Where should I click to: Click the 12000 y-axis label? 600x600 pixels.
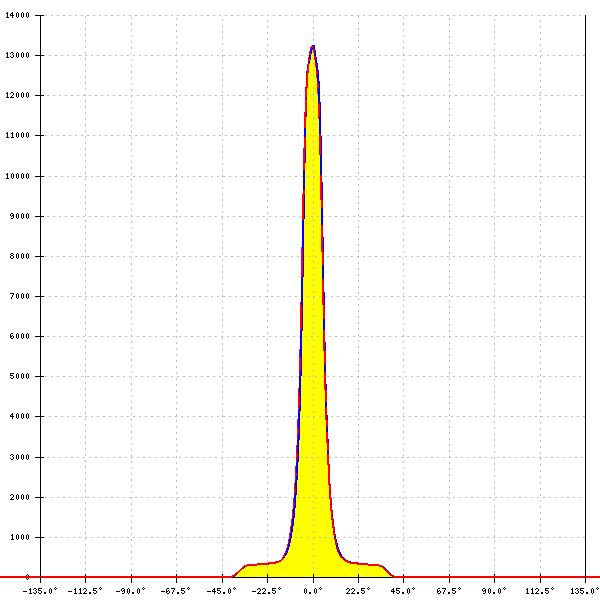[x=18, y=95]
